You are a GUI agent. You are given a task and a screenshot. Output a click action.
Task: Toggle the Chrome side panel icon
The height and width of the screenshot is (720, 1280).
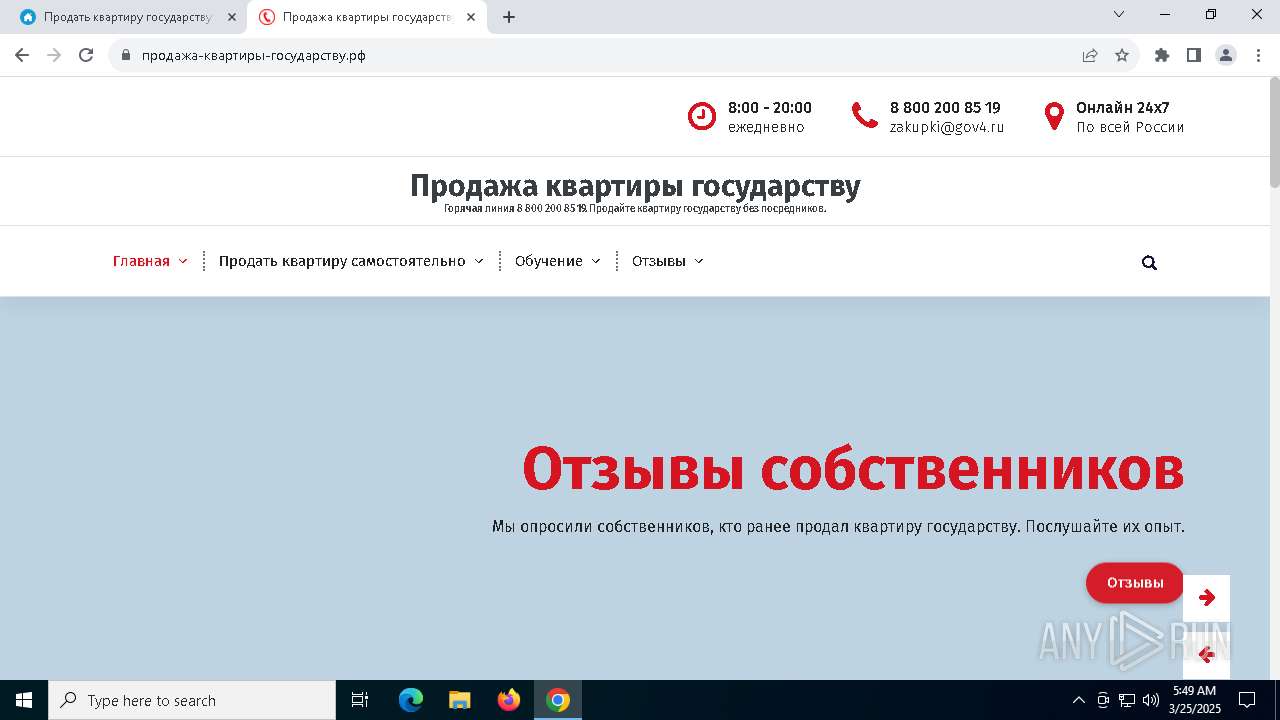point(1194,55)
